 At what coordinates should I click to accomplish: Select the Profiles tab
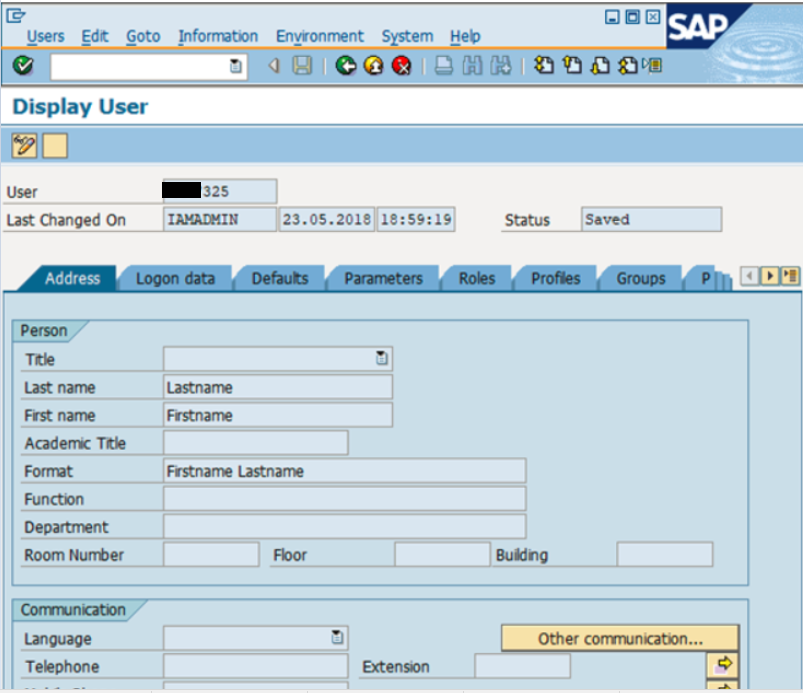(x=555, y=279)
